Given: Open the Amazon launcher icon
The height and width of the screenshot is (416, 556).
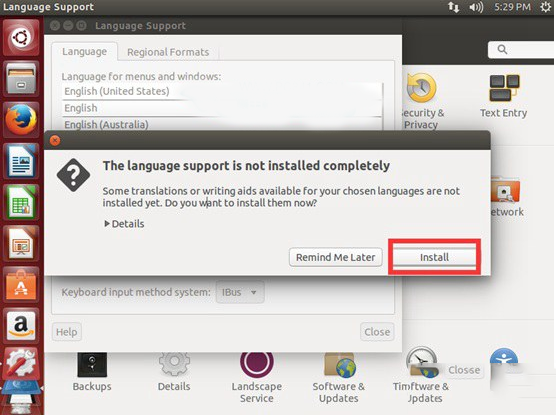Looking at the screenshot, I should point(21,325).
